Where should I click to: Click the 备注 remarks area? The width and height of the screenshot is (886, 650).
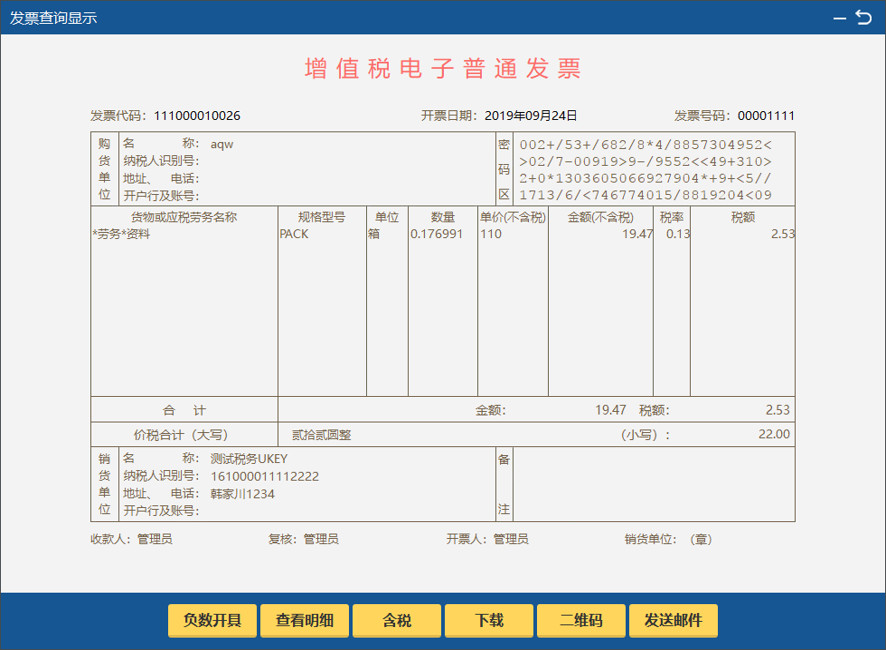[654, 484]
